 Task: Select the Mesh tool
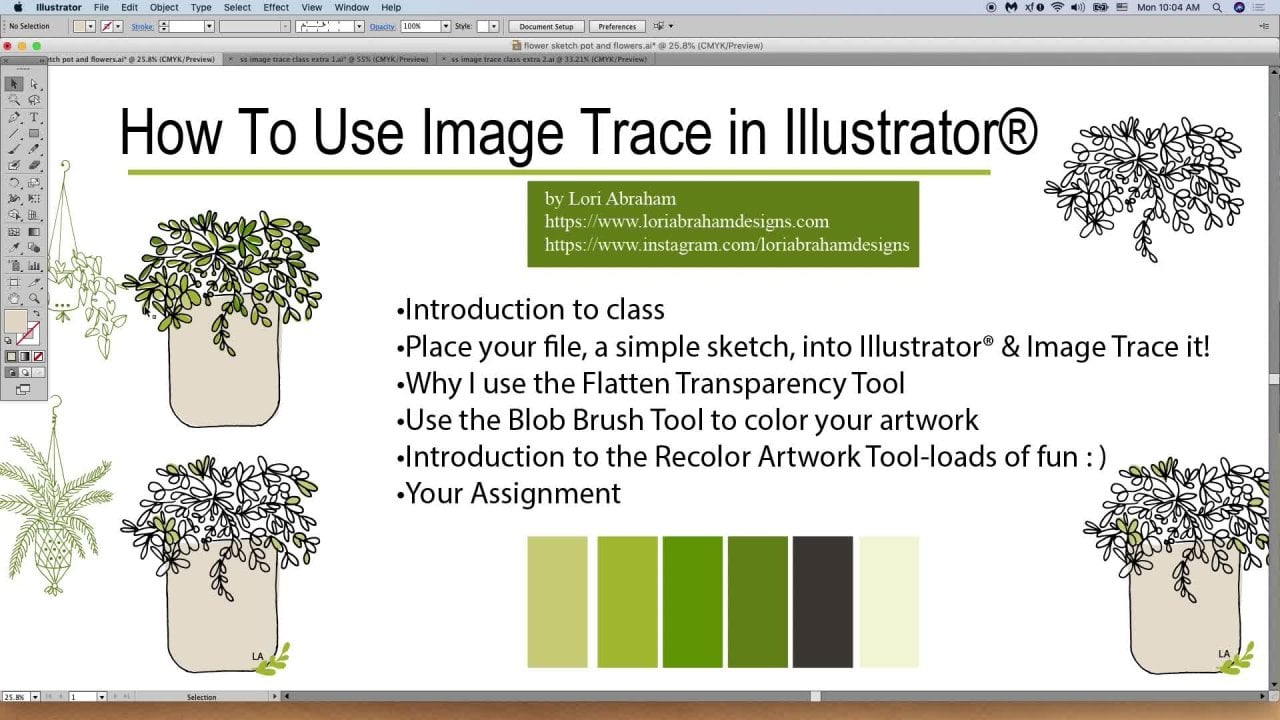15,232
